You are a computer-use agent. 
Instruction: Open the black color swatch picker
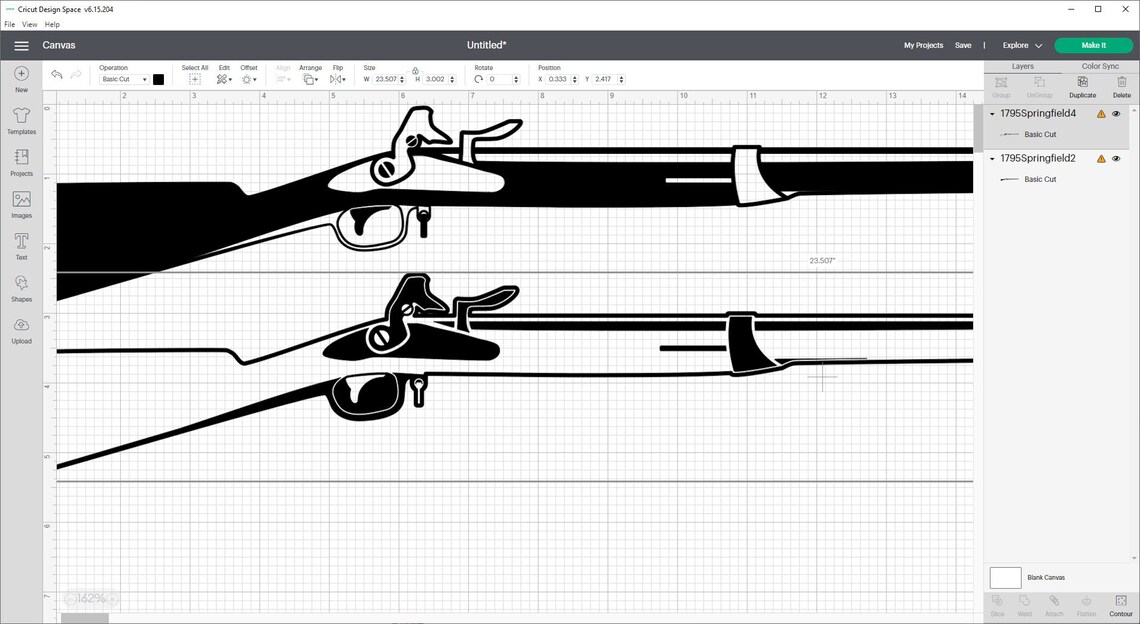[157, 79]
